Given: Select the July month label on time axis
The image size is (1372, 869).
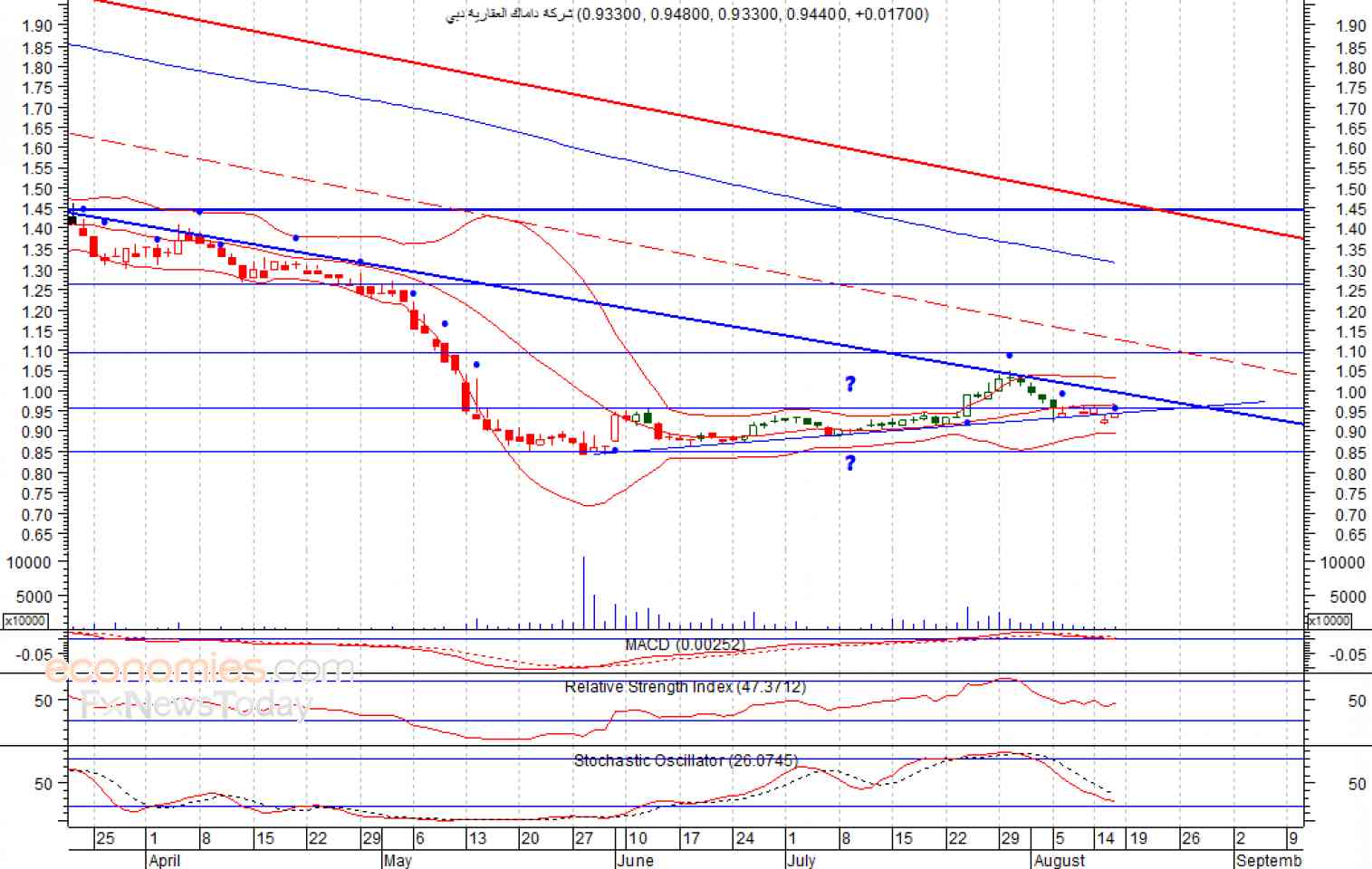Looking at the screenshot, I should (x=801, y=860).
